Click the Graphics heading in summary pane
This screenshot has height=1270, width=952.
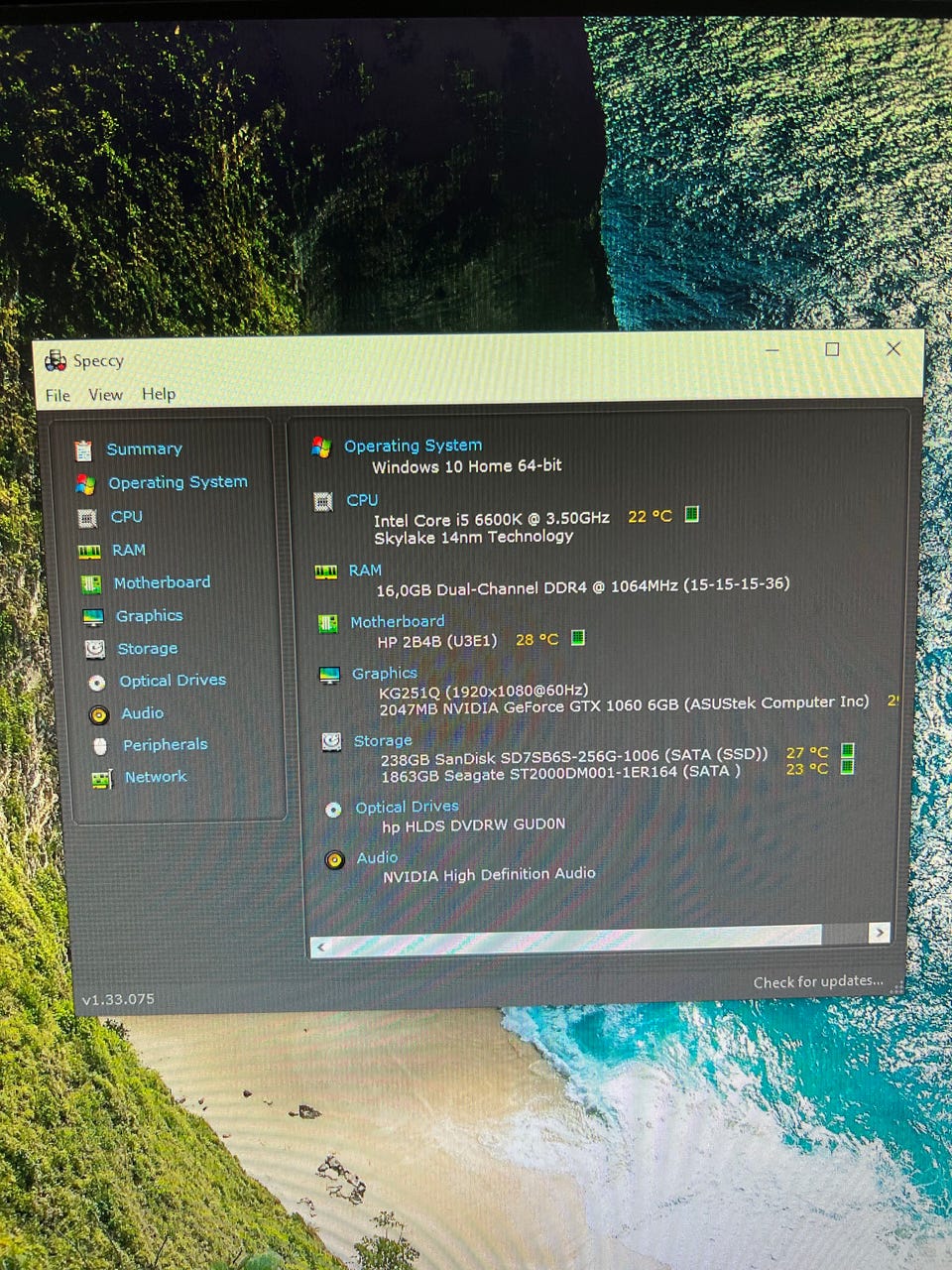[385, 674]
